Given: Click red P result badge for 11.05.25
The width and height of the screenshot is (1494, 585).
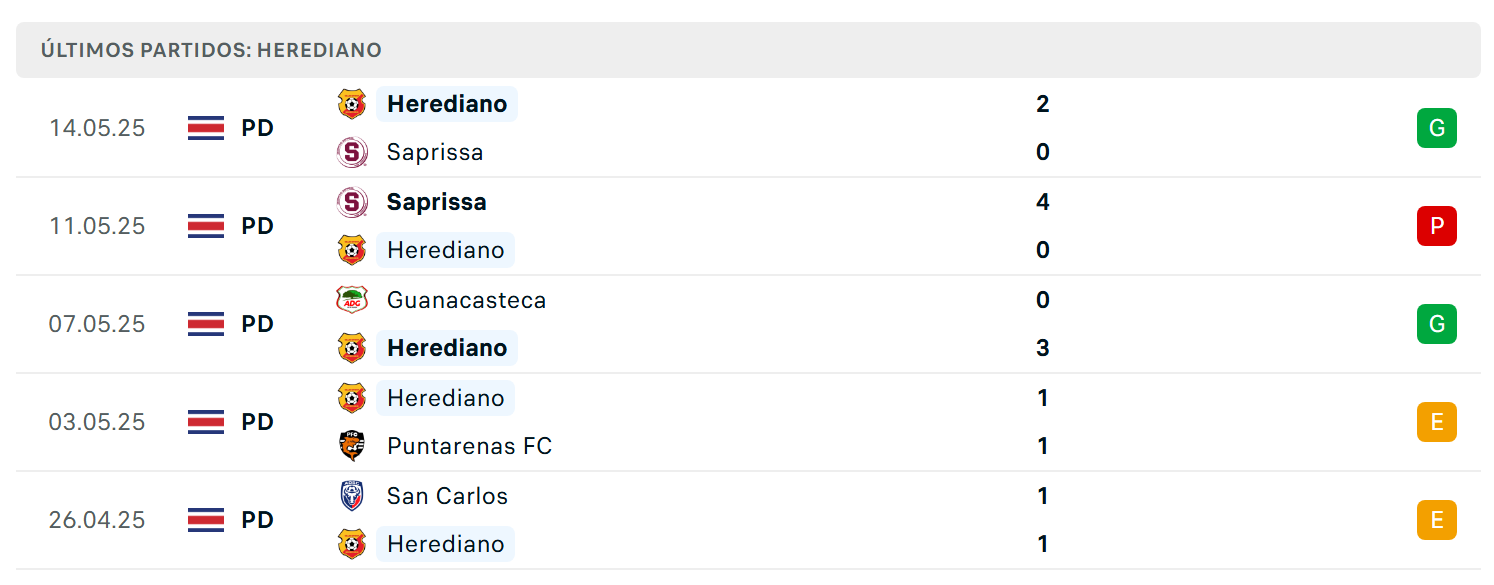Looking at the screenshot, I should pyautogui.click(x=1437, y=226).
